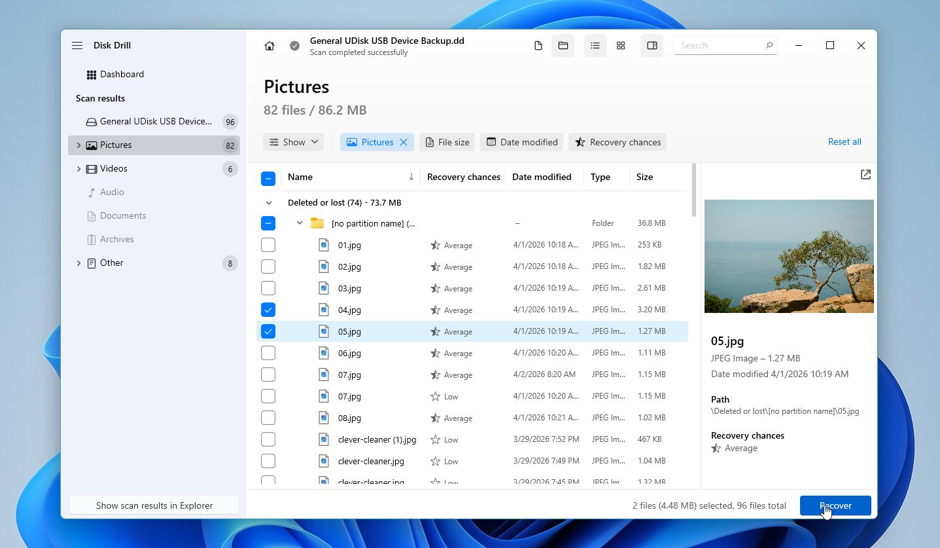Click Other category in sidebar
Viewport: 940px width, 548px height.
click(x=154, y=263)
